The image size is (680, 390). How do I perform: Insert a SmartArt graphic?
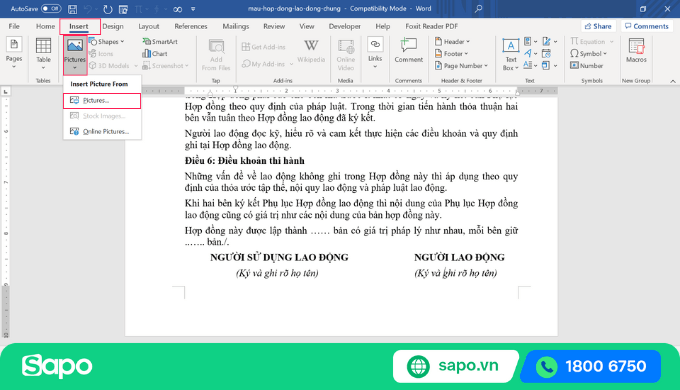tap(160, 42)
